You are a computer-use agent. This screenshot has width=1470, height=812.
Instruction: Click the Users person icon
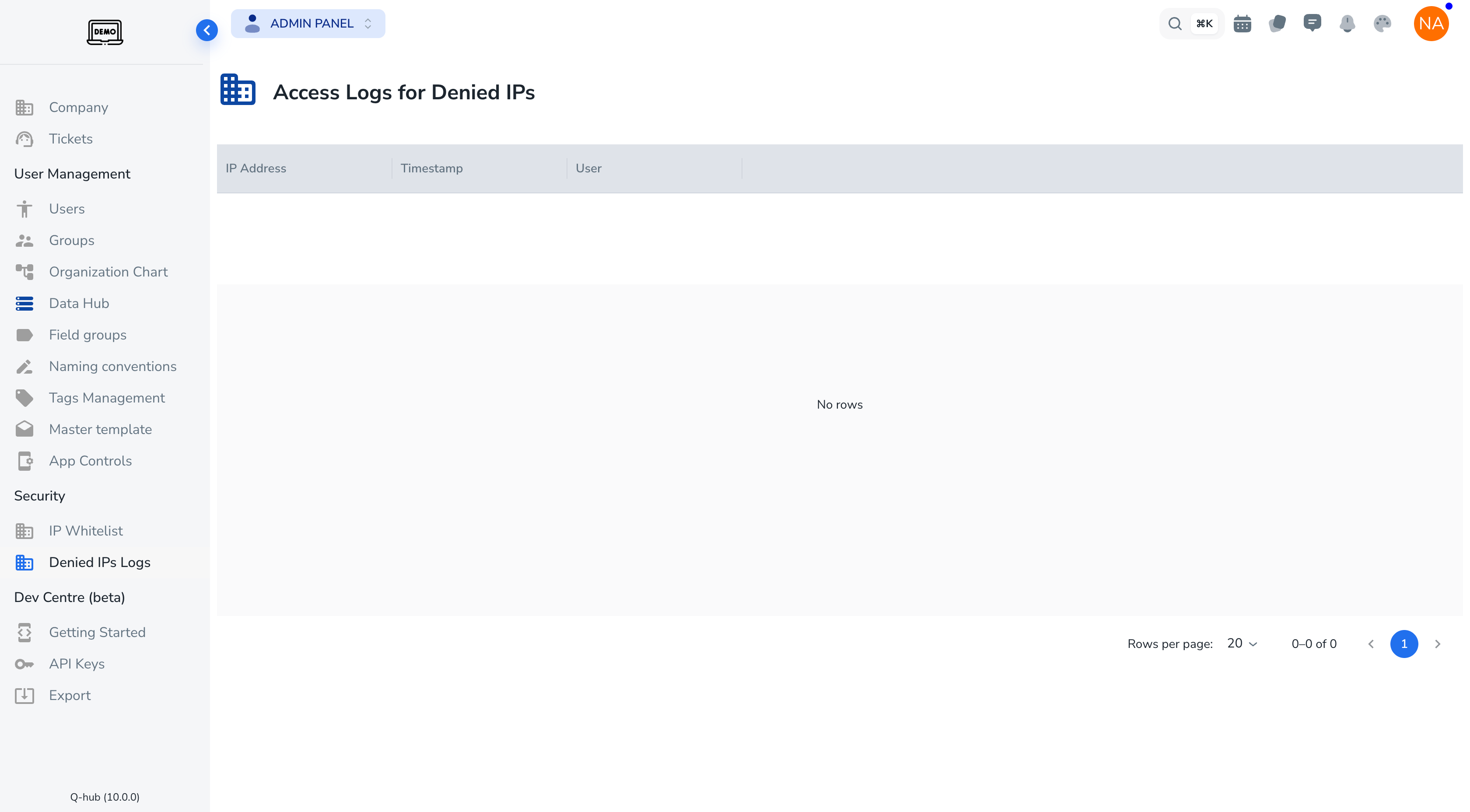pyautogui.click(x=24, y=209)
